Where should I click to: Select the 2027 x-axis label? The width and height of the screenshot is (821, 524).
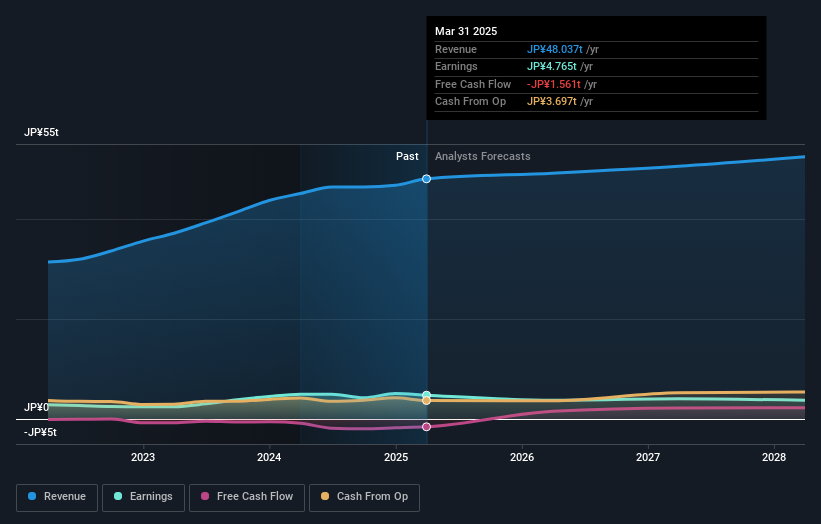(648, 457)
